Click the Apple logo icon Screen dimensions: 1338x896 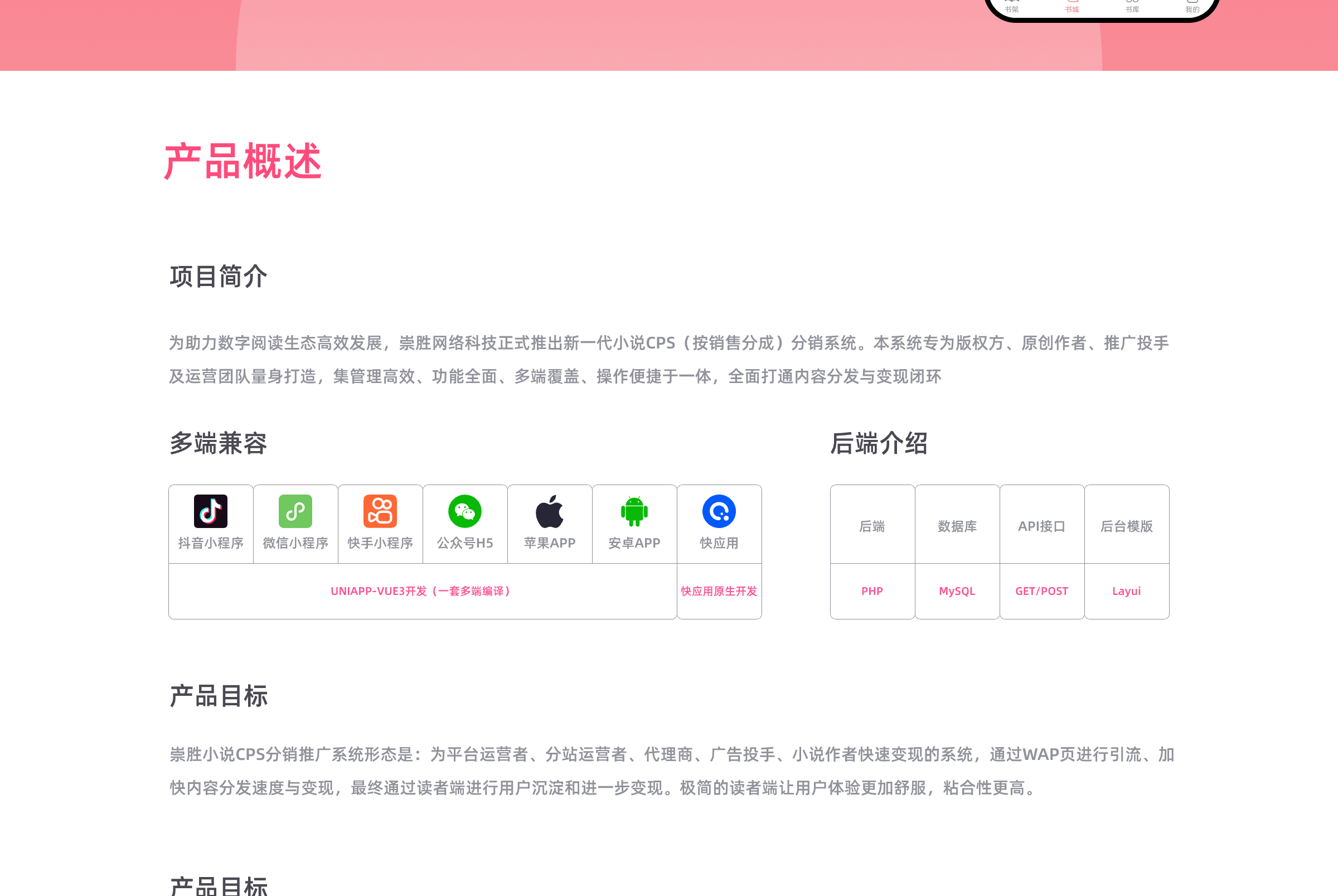[549, 511]
